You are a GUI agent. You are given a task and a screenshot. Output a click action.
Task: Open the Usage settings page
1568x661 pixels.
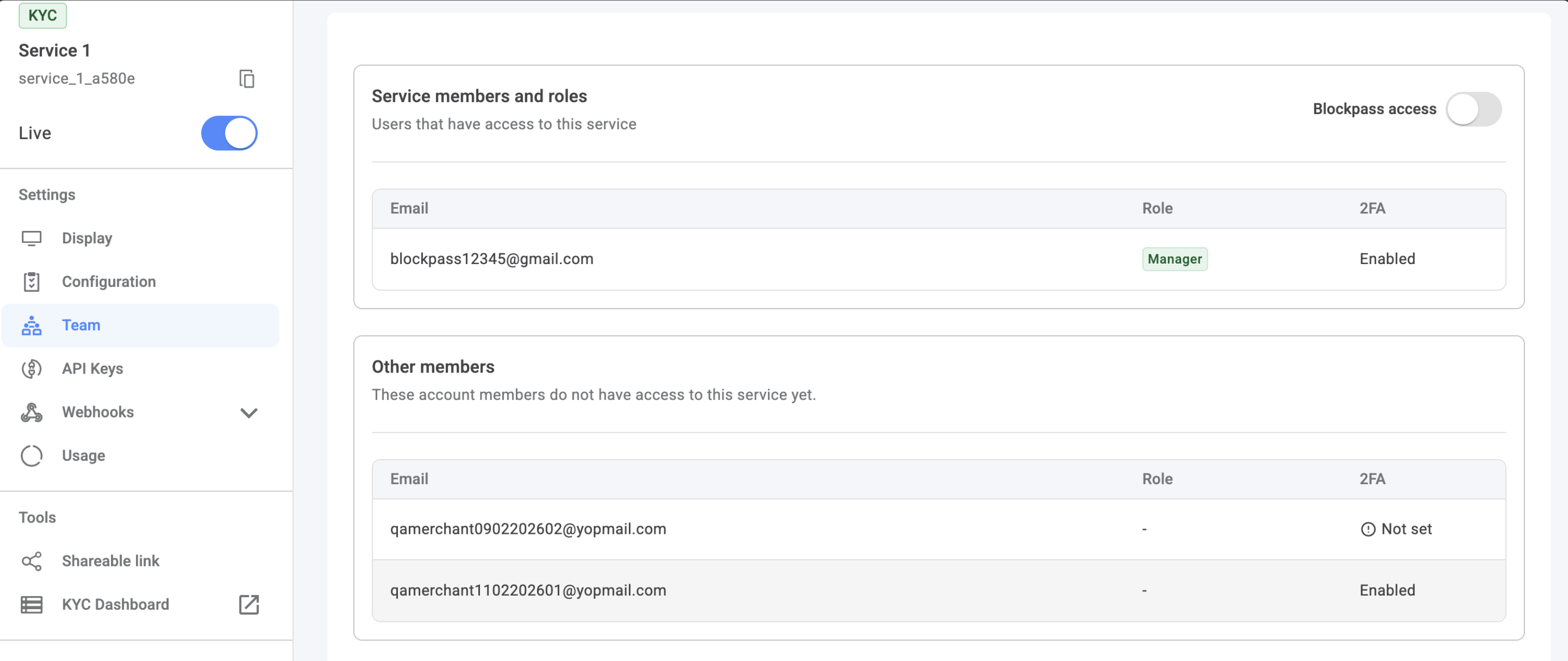click(84, 456)
